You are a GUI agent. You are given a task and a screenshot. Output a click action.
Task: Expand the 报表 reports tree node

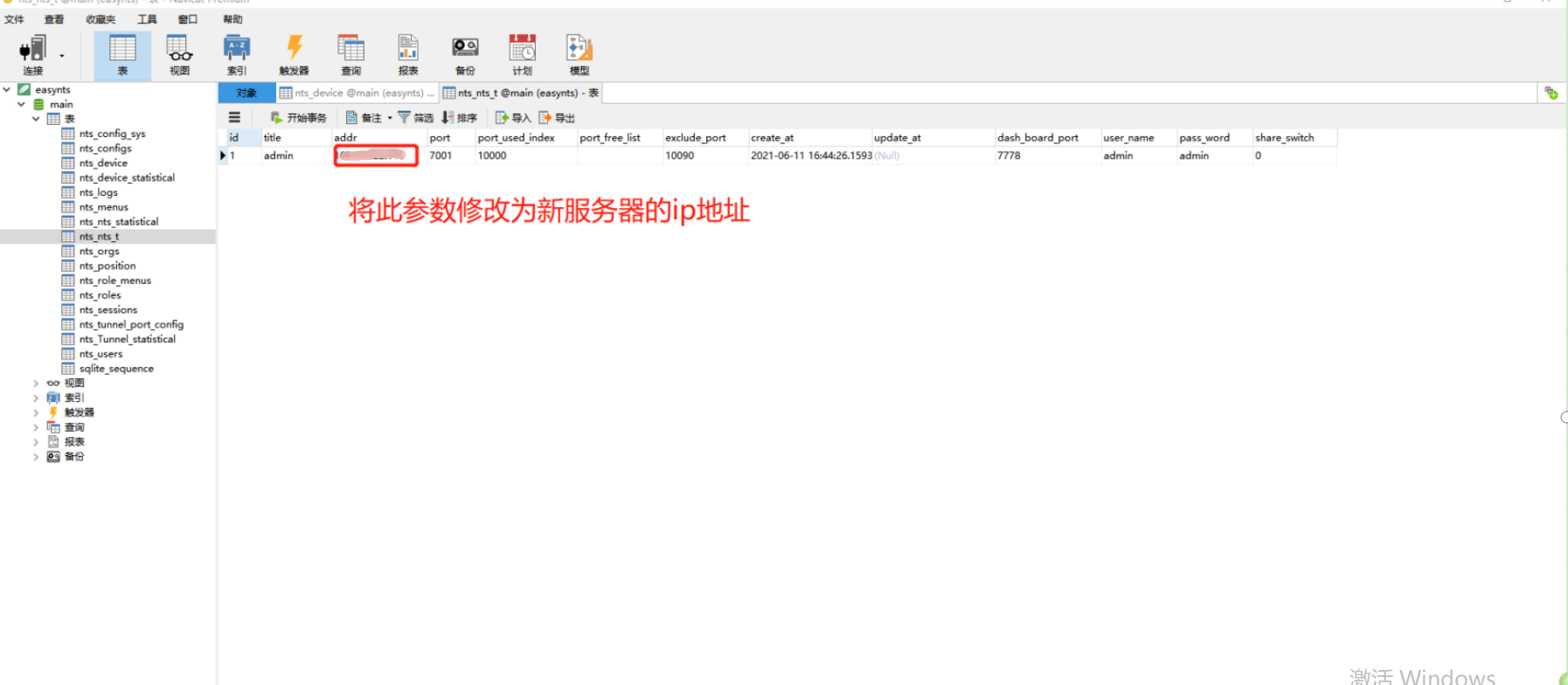pyautogui.click(x=36, y=441)
